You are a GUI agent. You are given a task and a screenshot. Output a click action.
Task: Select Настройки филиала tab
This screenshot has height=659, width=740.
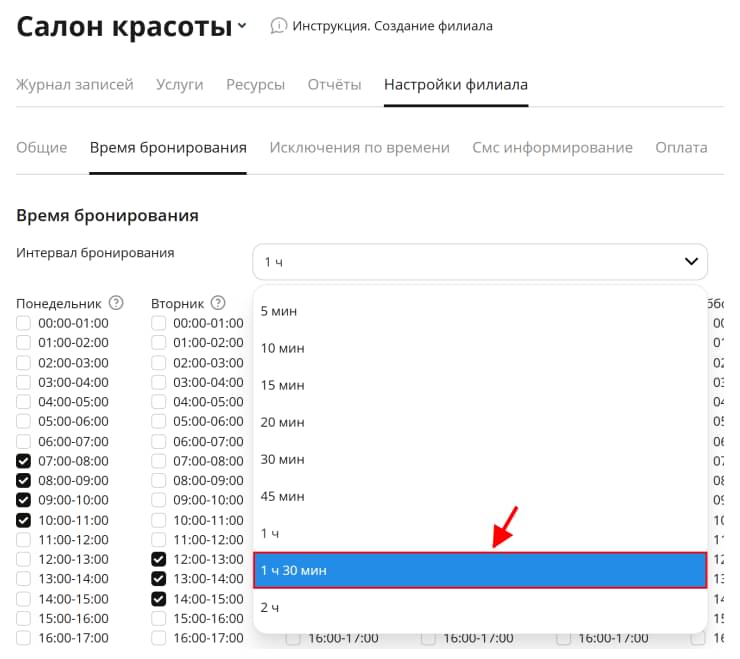(456, 84)
